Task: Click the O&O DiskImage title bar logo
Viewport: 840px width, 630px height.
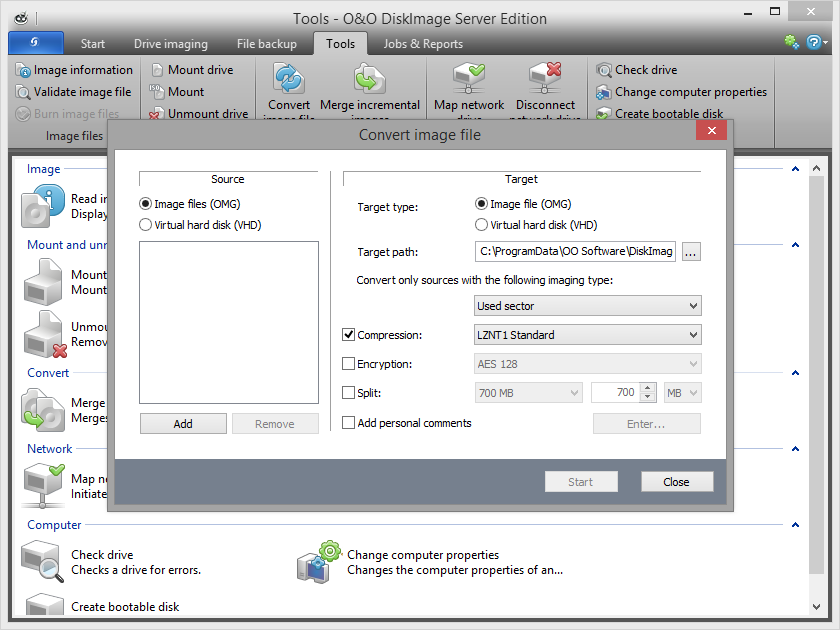Action: click(x=21, y=19)
